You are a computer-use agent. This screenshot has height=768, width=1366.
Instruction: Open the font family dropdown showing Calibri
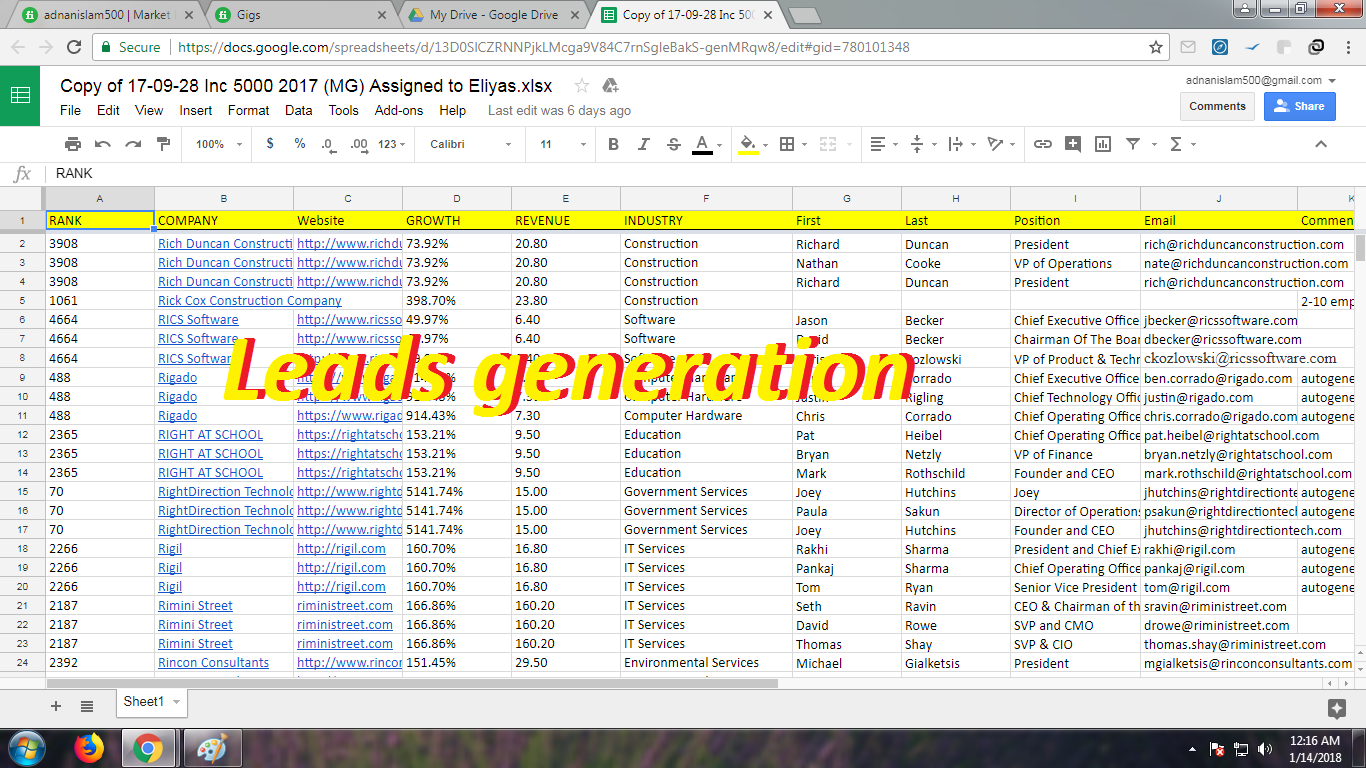467,144
